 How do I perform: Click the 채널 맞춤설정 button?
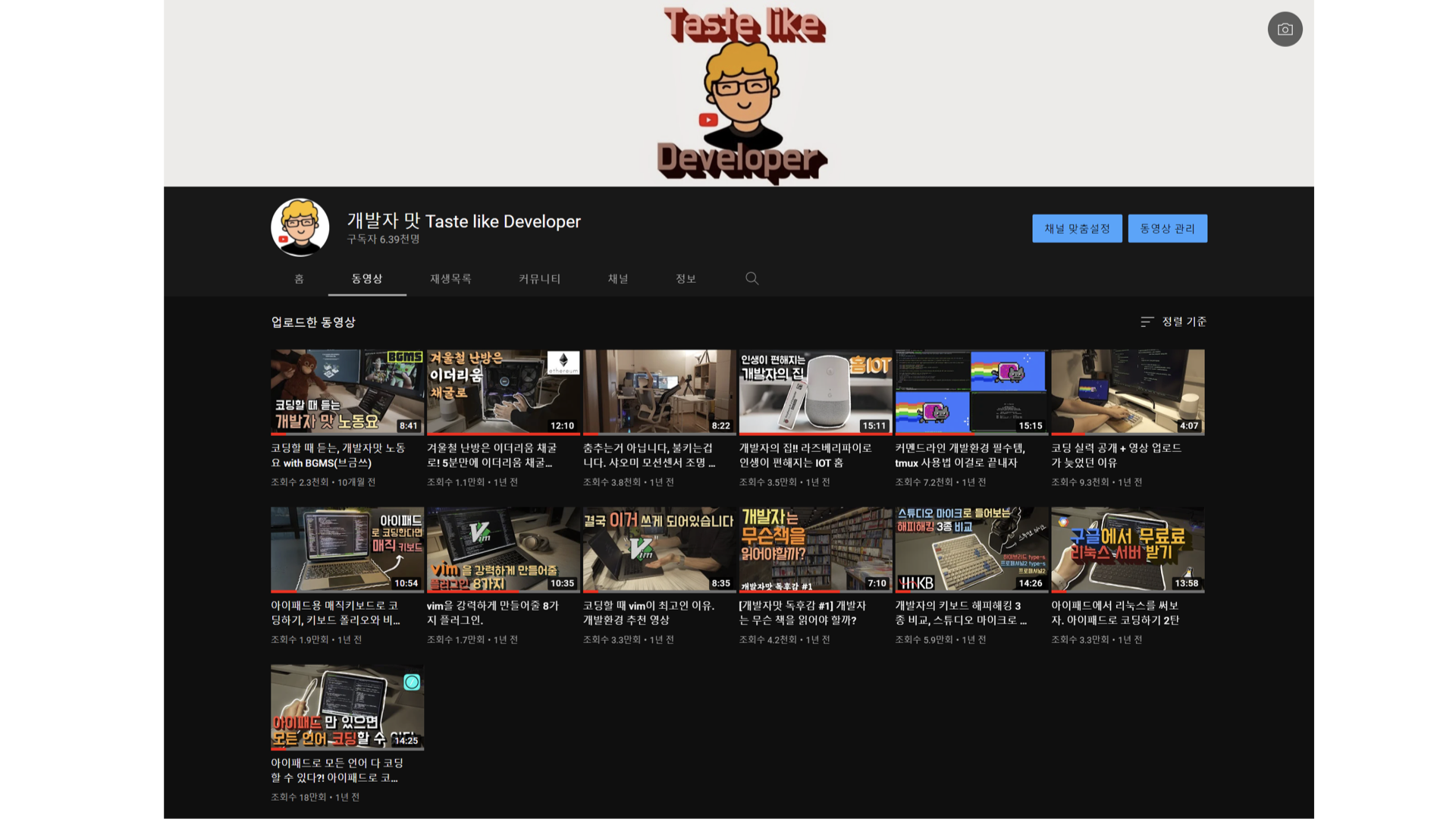[1077, 228]
